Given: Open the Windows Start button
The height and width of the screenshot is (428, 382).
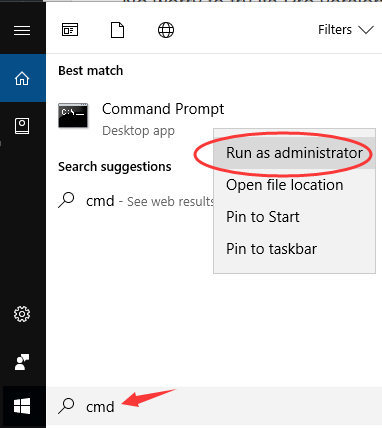Looking at the screenshot, I should [22, 407].
